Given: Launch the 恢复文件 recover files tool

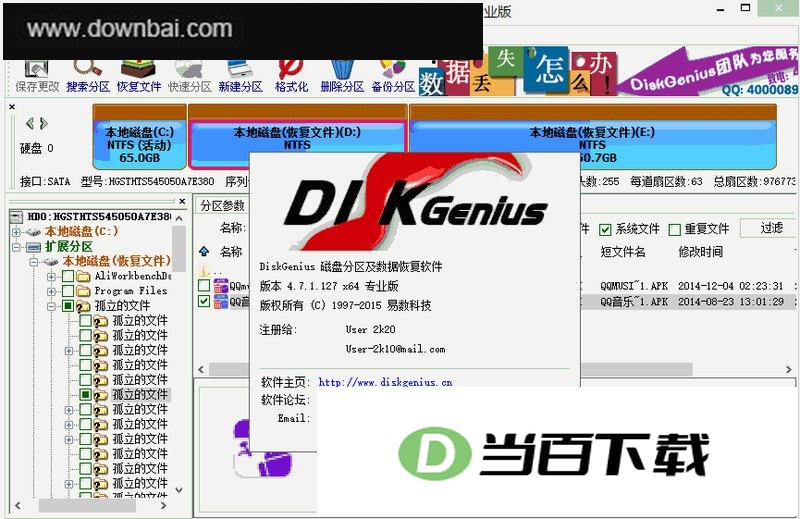Looking at the screenshot, I should [x=139, y=77].
